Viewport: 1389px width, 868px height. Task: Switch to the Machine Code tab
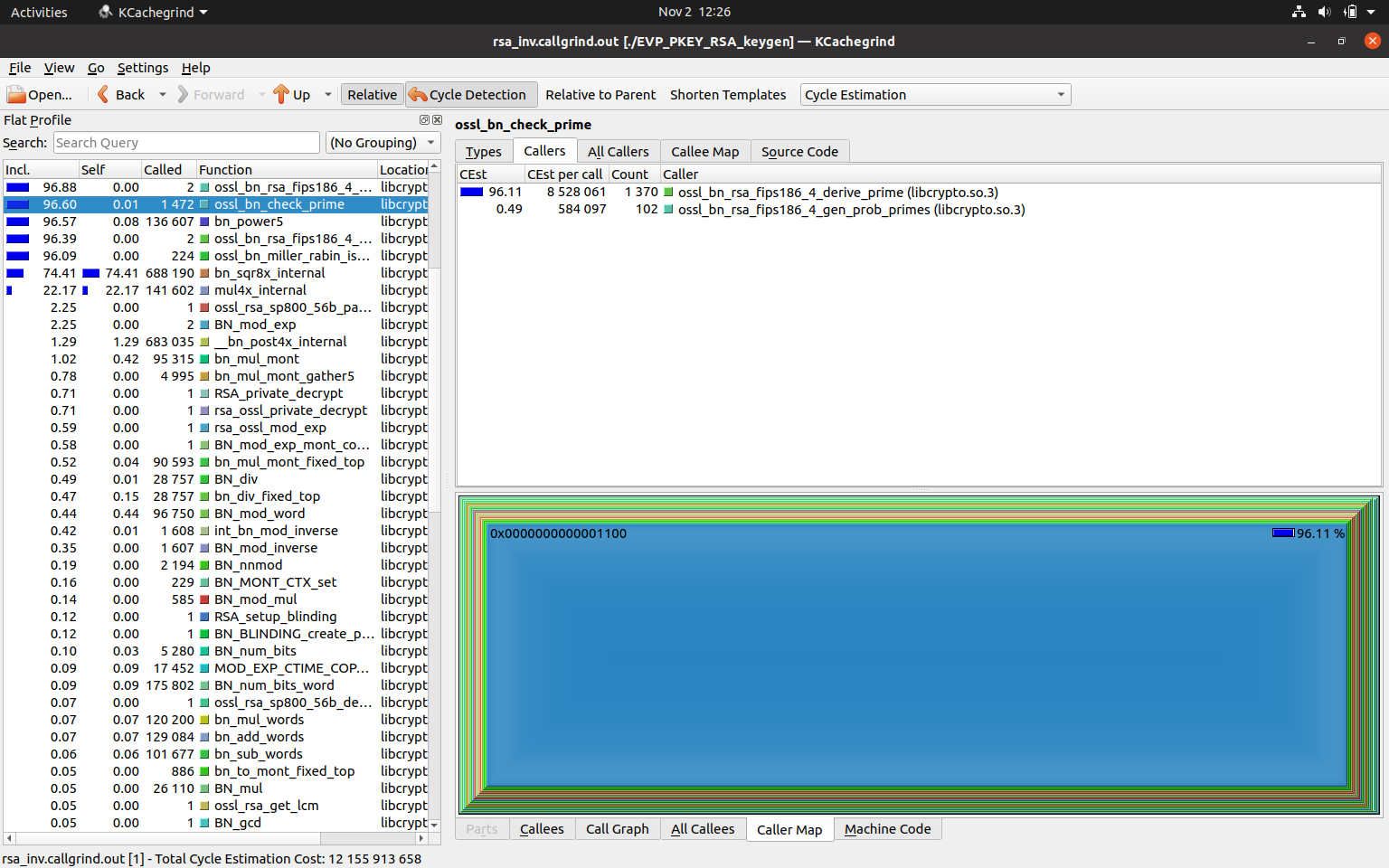[887, 829]
